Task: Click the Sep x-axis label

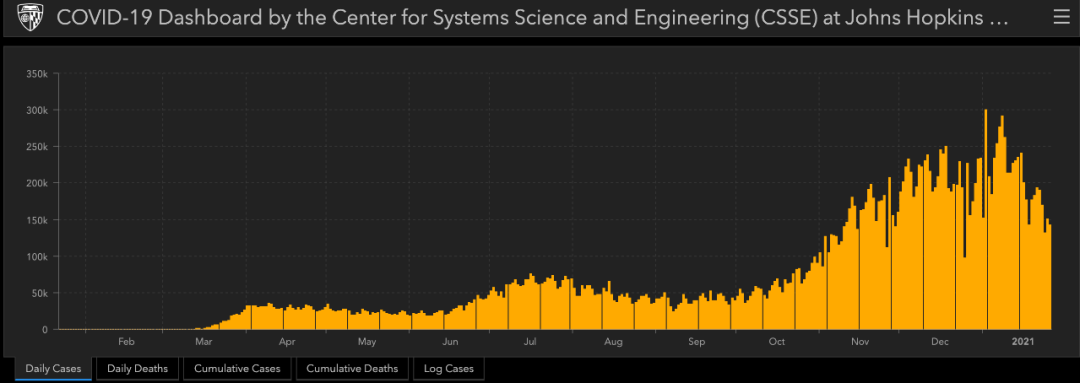Action: [x=696, y=341]
